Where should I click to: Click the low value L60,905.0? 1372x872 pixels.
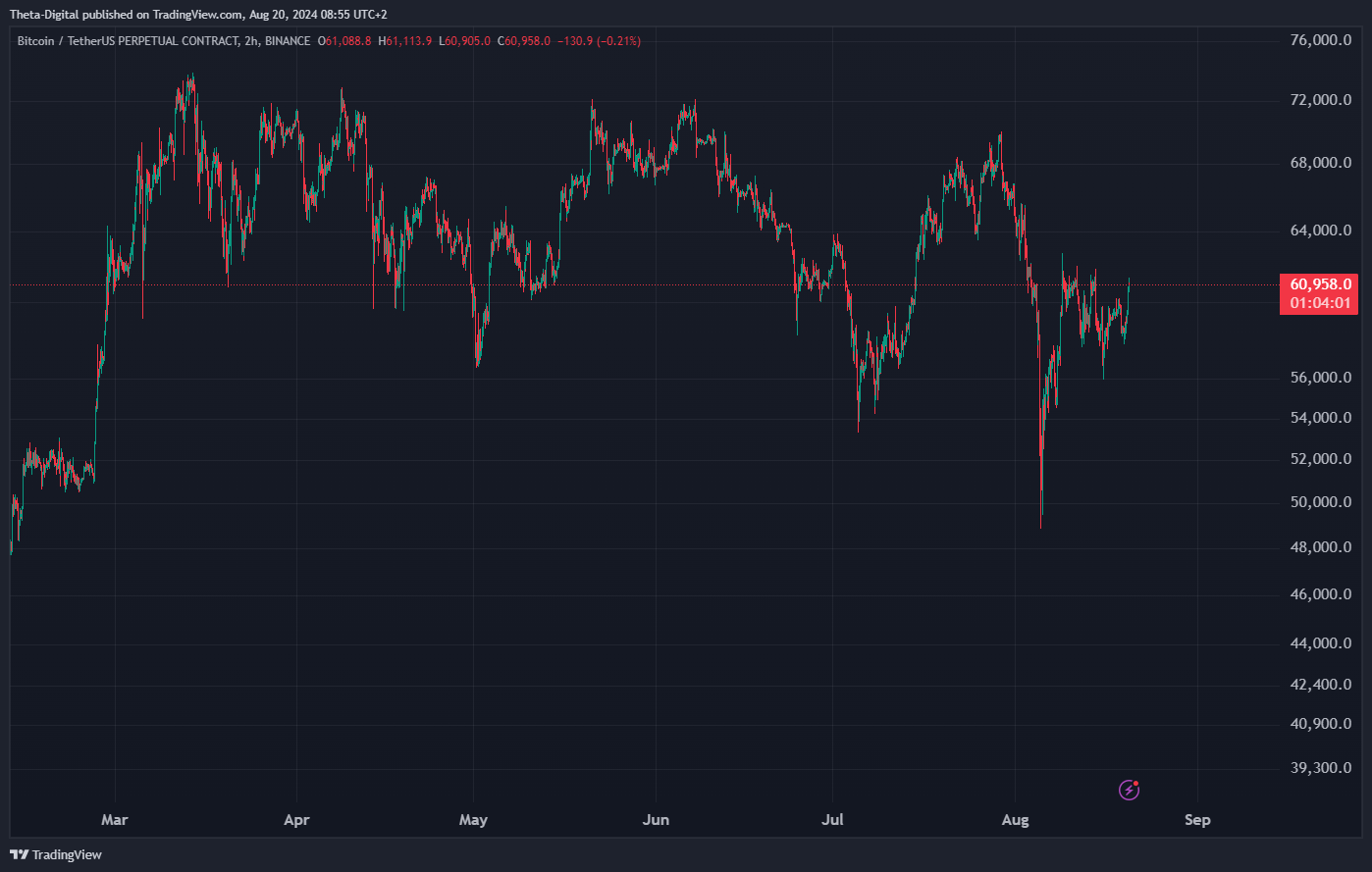coord(466,41)
